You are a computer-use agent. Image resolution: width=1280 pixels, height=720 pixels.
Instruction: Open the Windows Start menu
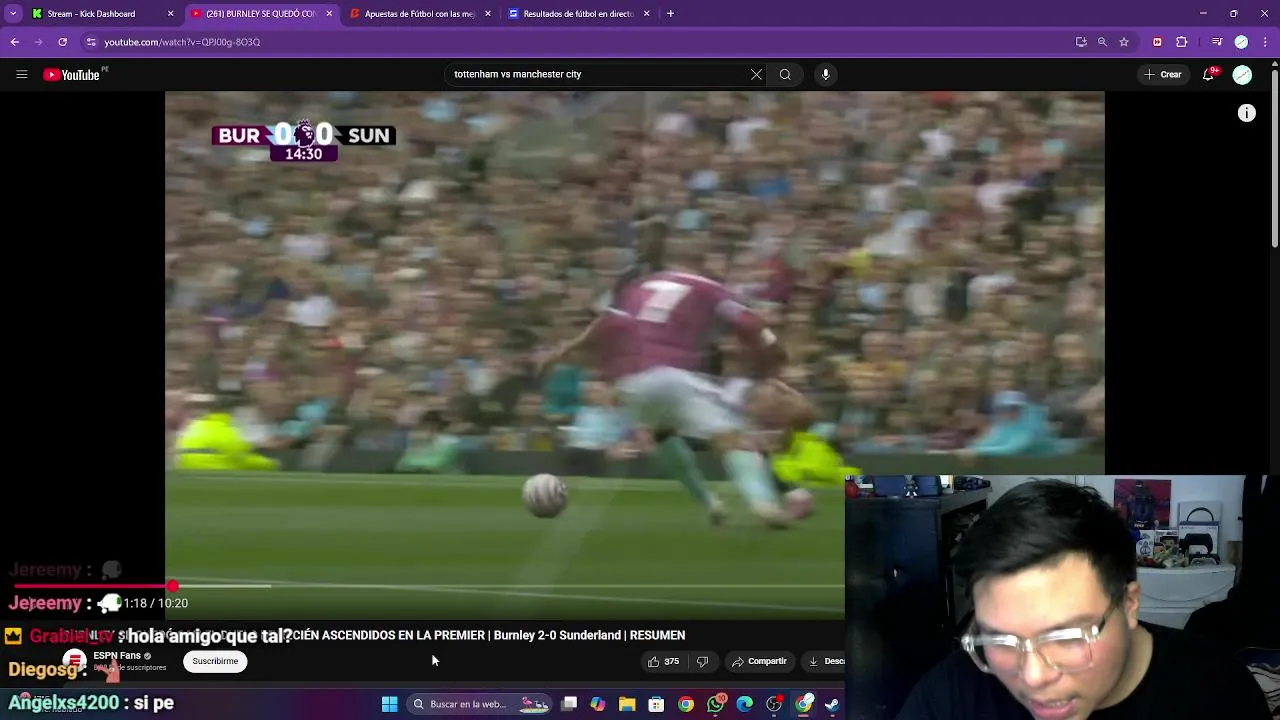[389, 704]
